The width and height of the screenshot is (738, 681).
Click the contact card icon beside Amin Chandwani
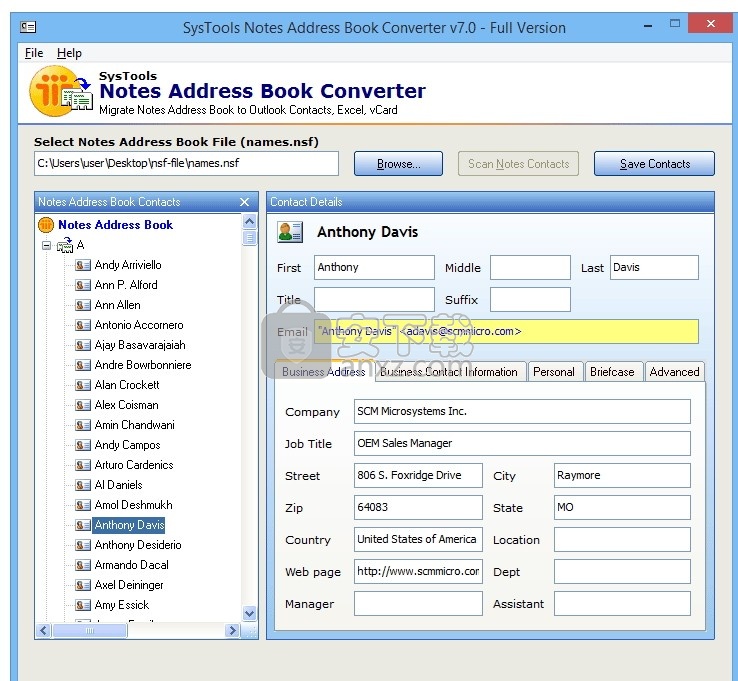[x=83, y=425]
